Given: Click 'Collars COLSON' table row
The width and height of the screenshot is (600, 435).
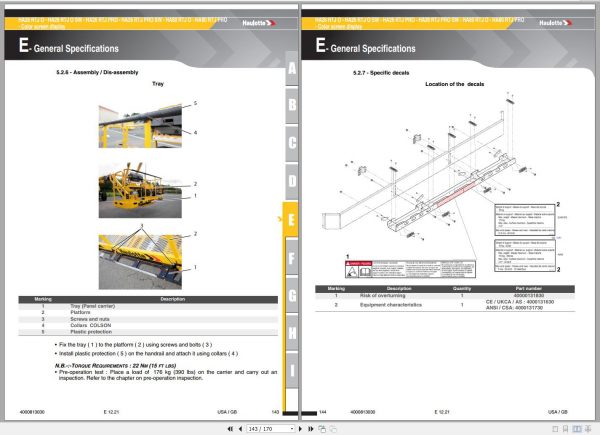Looking at the screenshot, I should 148,326.
